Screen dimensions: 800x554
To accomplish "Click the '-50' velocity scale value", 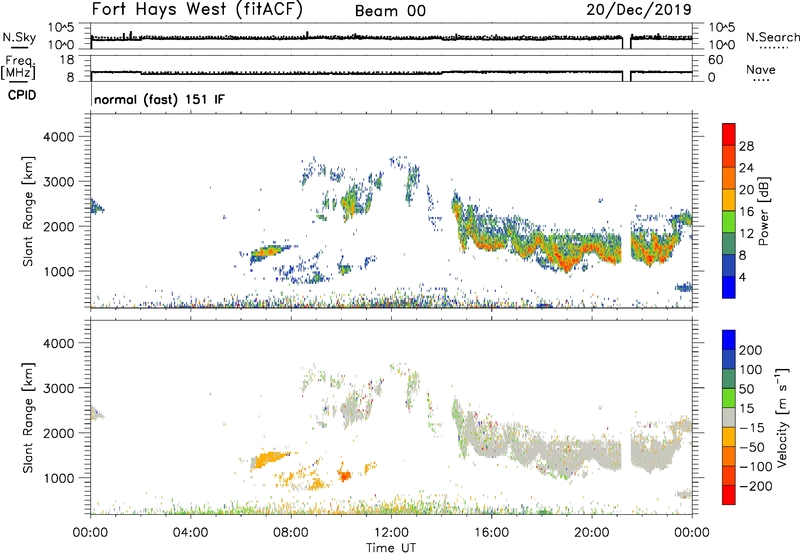I will 752,447.
